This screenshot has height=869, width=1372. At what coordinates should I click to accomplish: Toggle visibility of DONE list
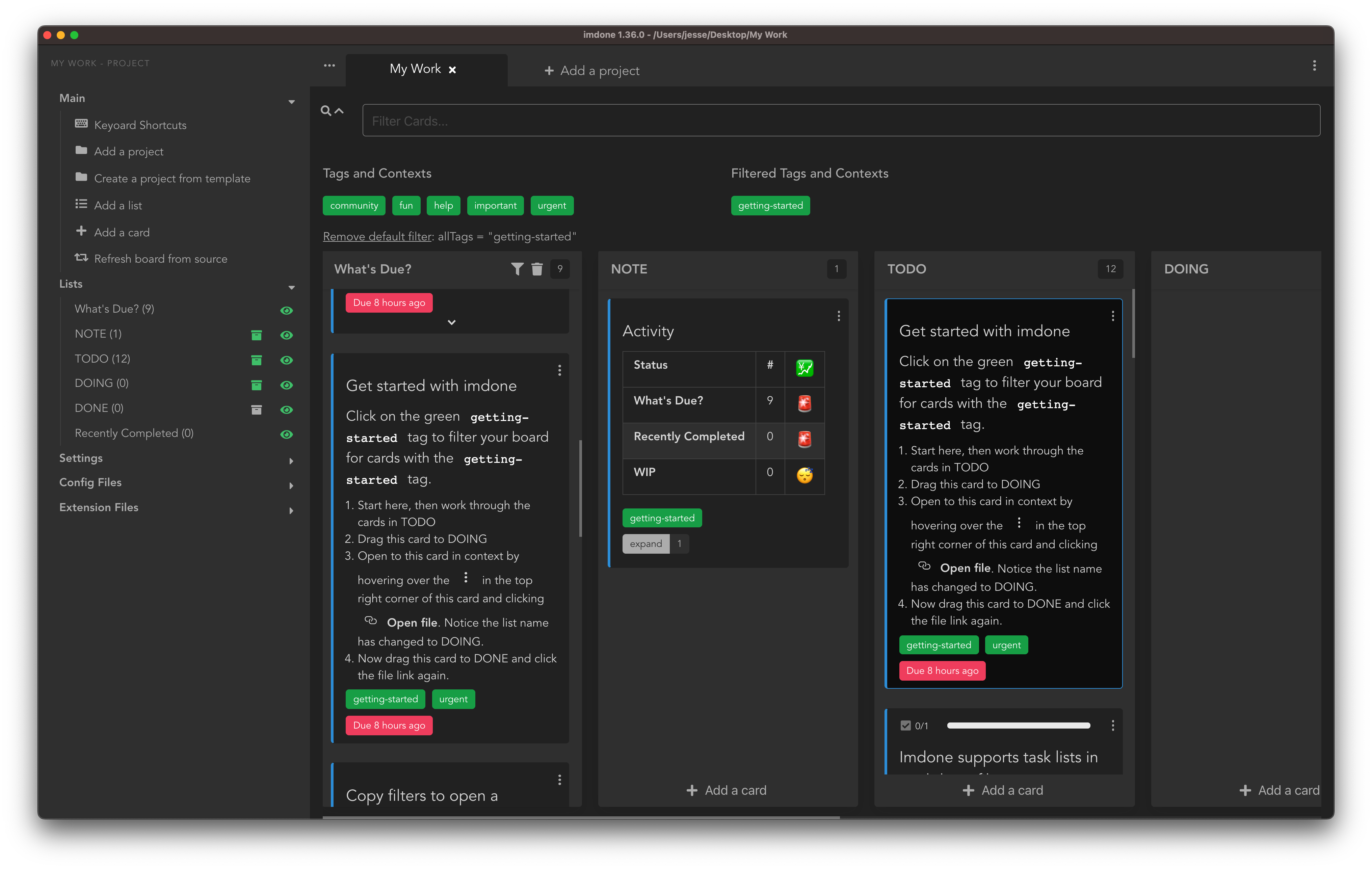point(287,410)
